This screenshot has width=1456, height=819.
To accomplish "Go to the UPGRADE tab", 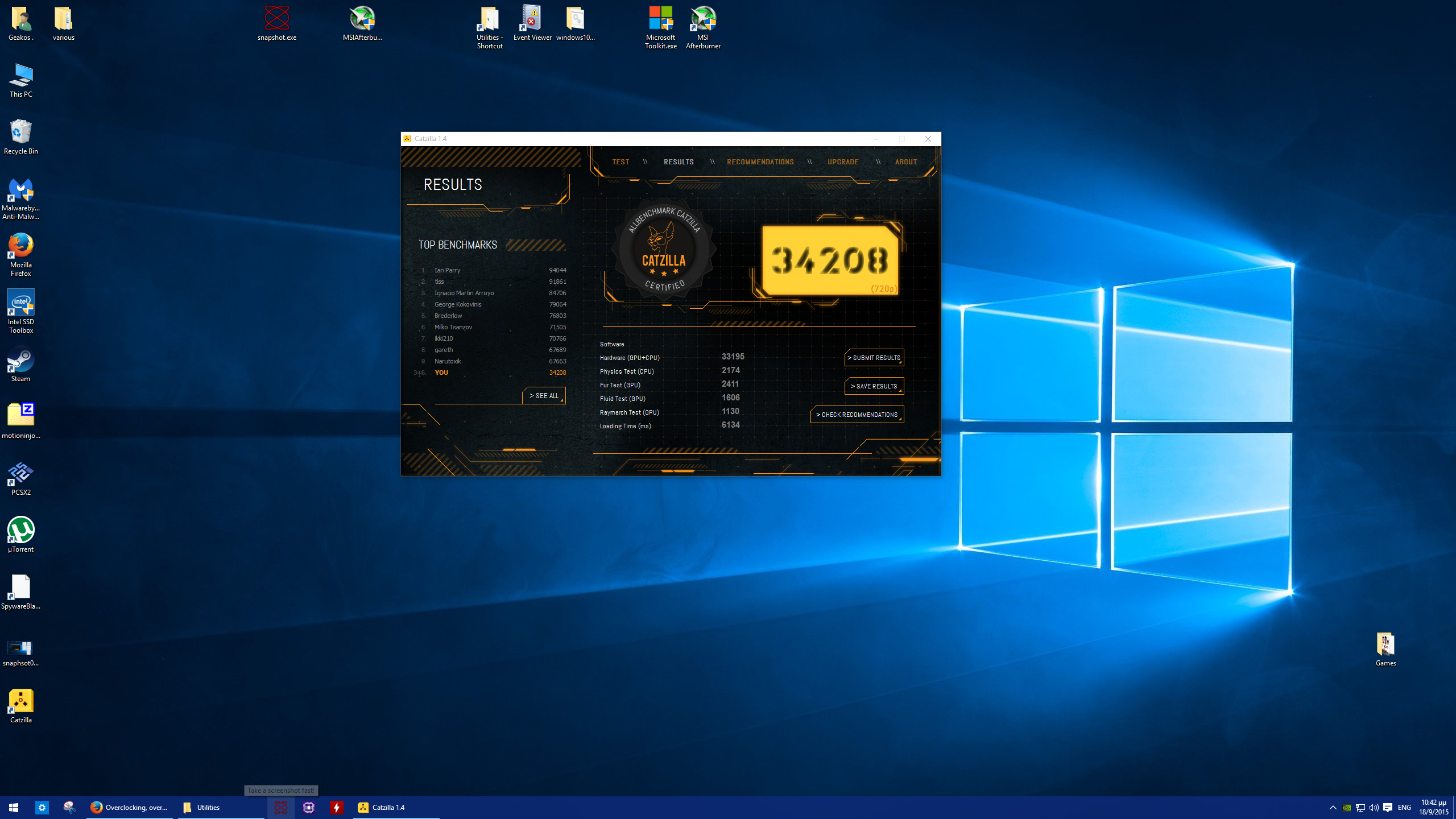I will pos(843,162).
